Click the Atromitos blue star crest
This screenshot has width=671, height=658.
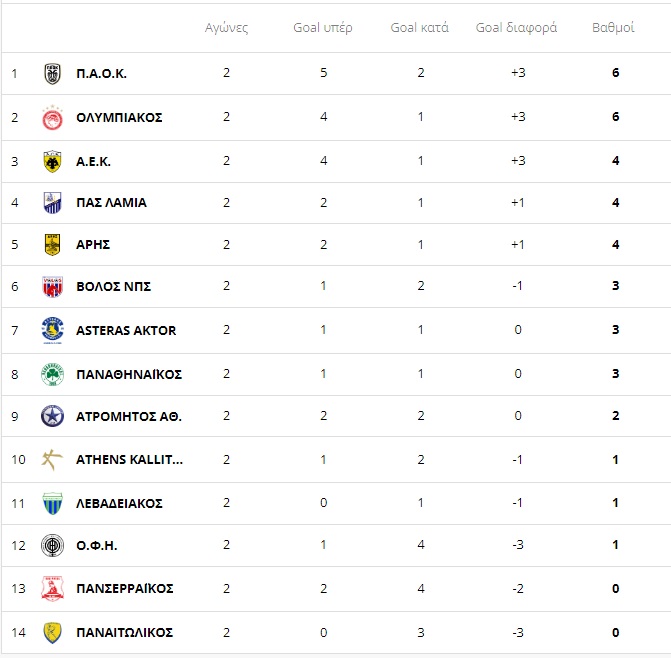(52, 416)
